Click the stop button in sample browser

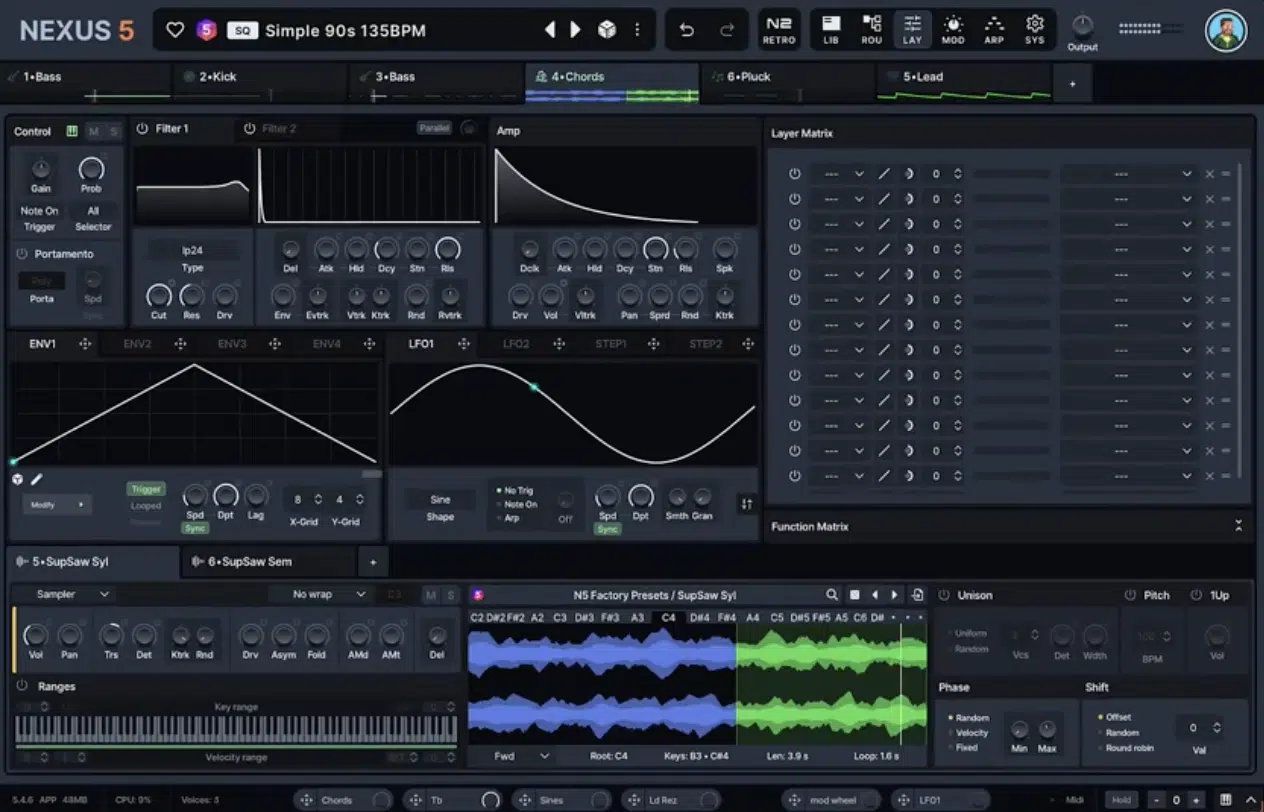(x=855, y=595)
